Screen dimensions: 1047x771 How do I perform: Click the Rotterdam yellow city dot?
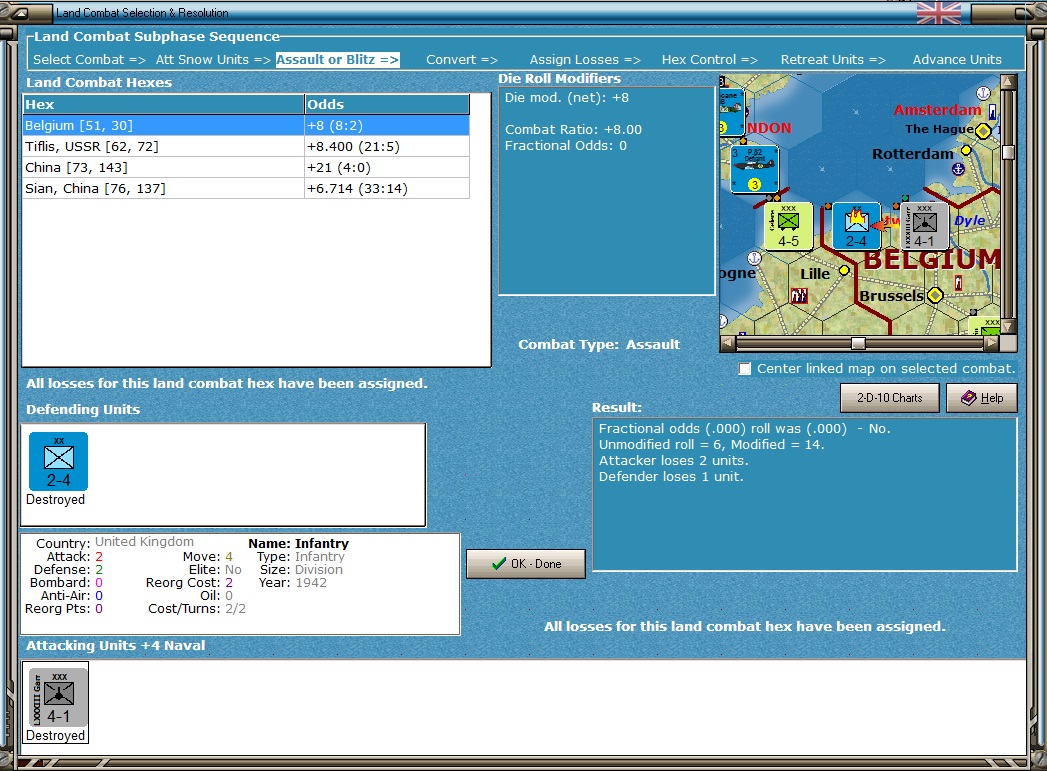pyautogui.click(x=966, y=150)
